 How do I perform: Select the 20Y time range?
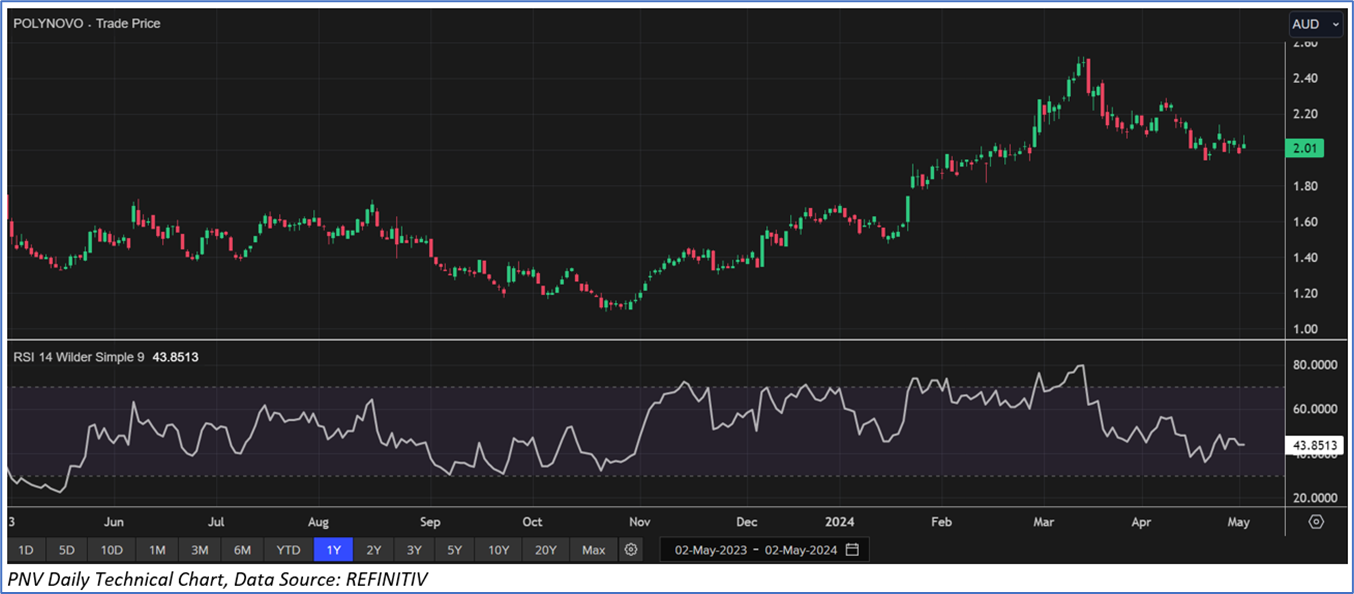click(x=546, y=550)
